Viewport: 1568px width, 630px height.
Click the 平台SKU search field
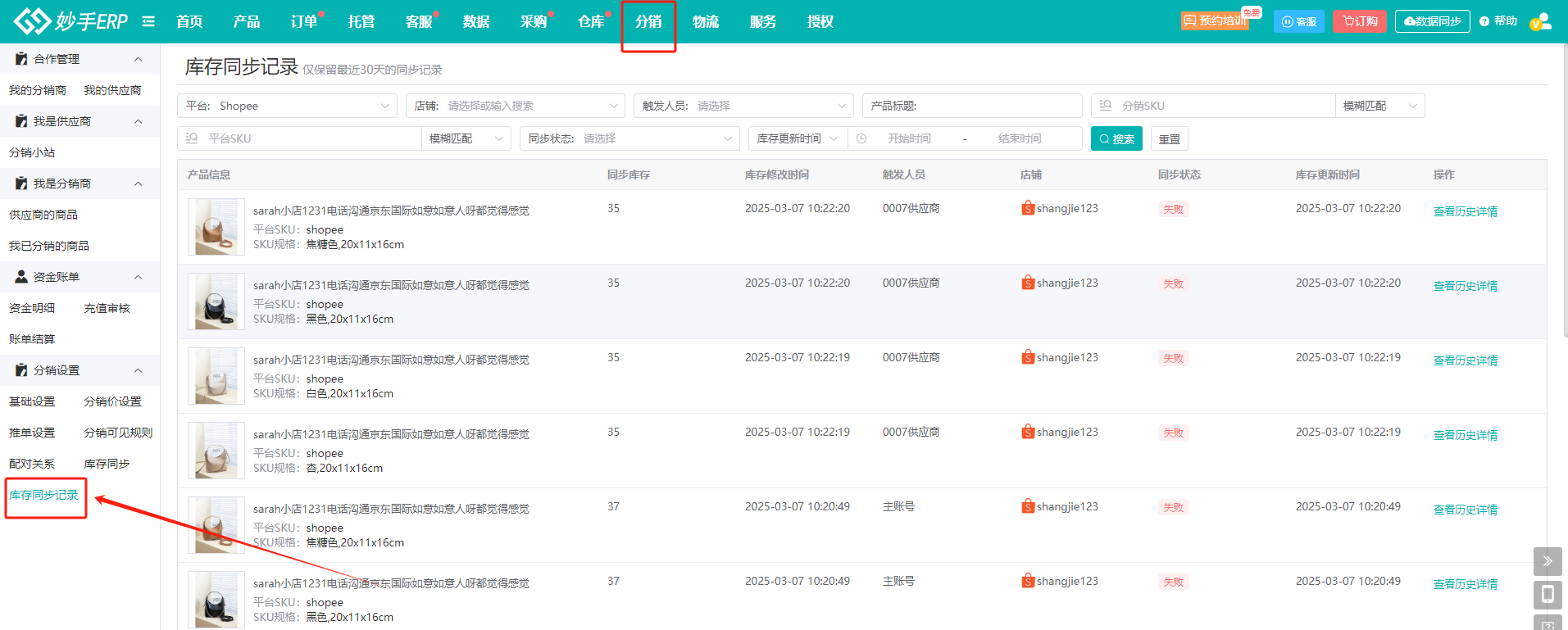(299, 138)
